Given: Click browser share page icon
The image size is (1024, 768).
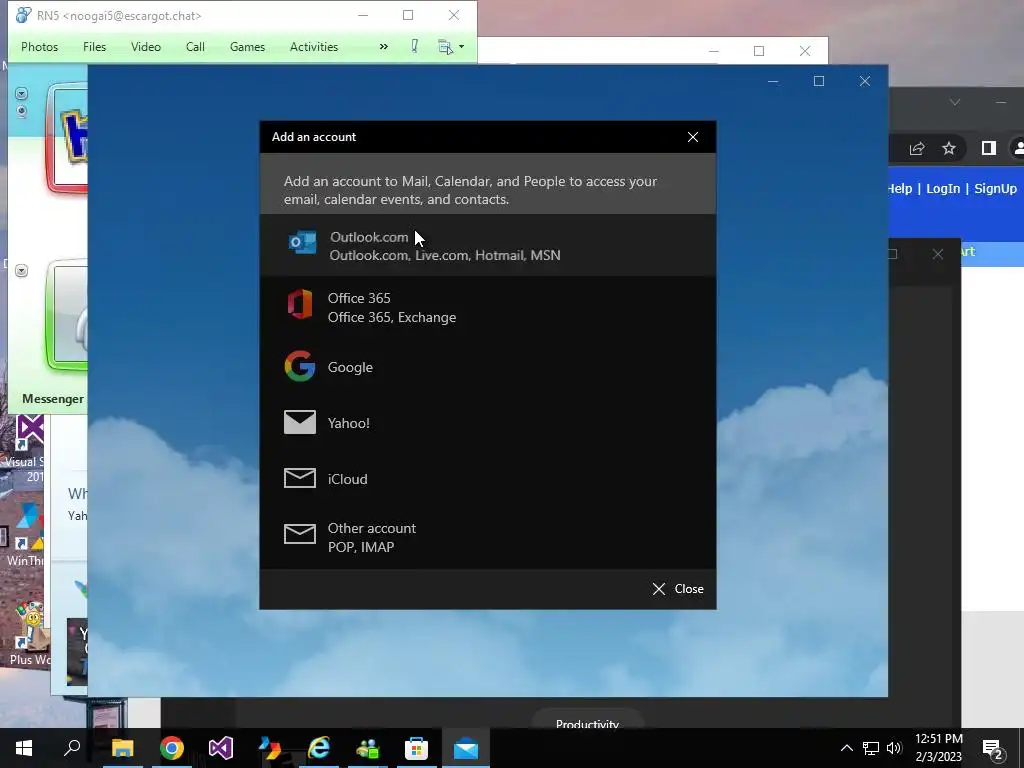Looking at the screenshot, I should pyautogui.click(x=917, y=149).
